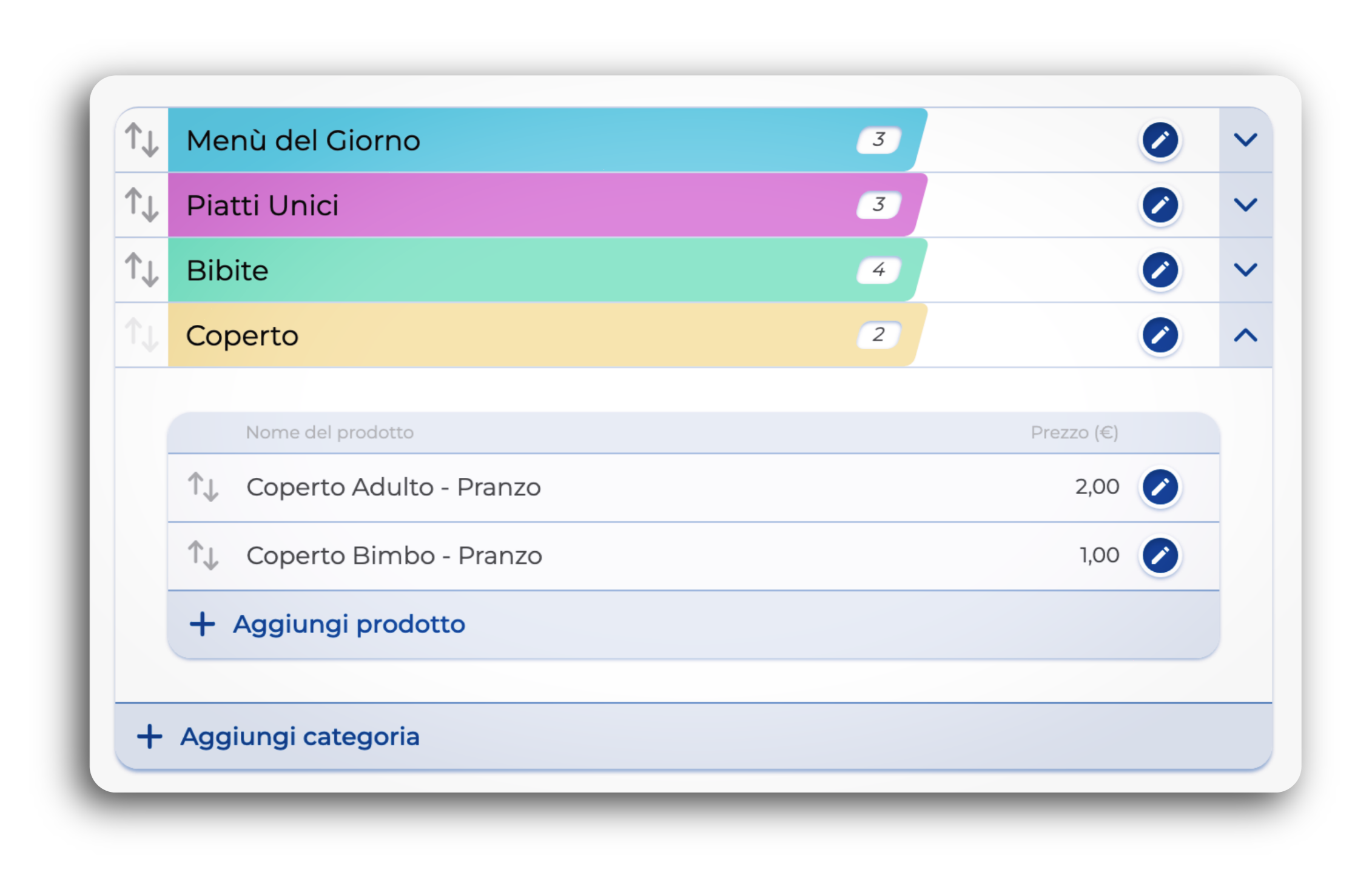Select the Coperto Adulto - Pranzo product name
This screenshot has width=1372, height=878.
394,487
